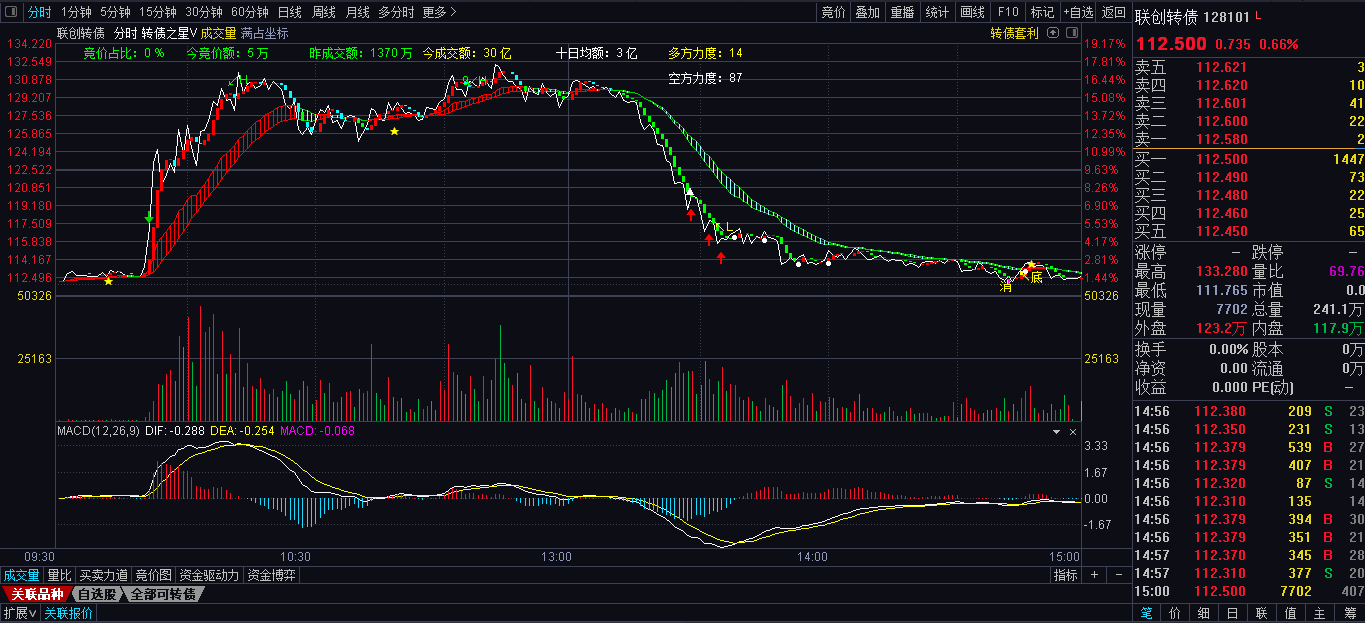
Task: Toggle the 竞价 auction display
Action: 833,12
